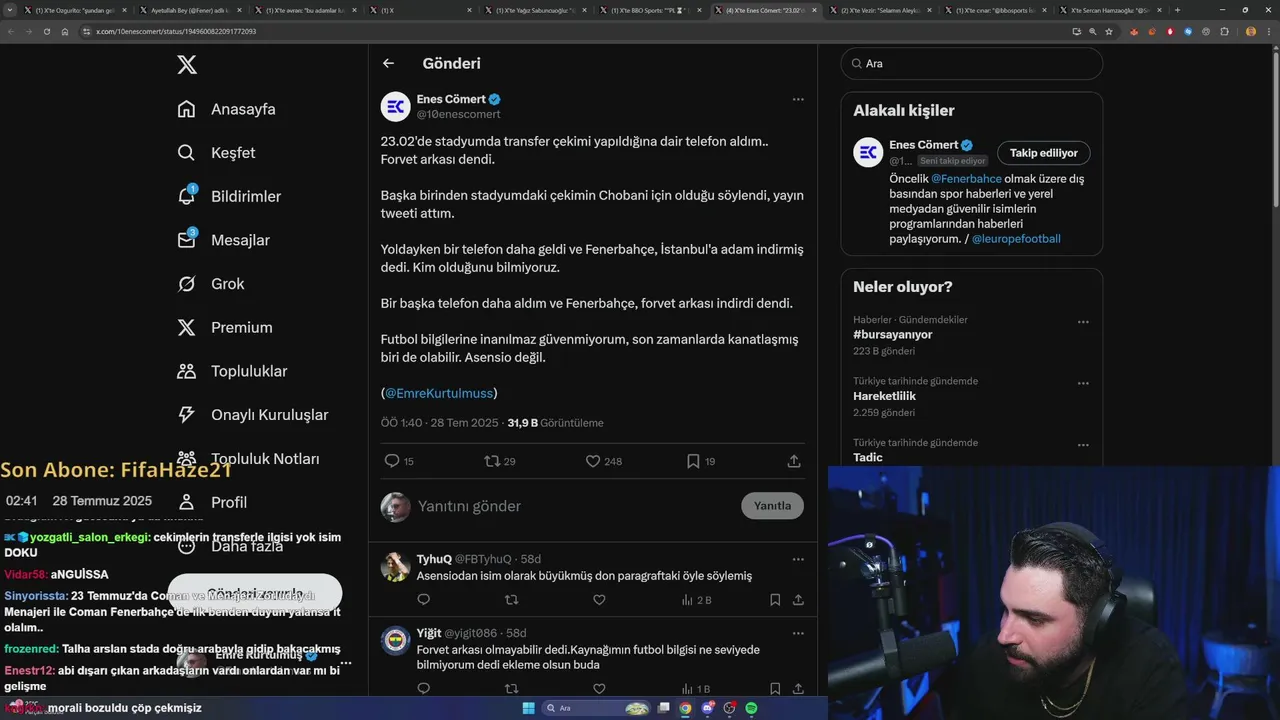Click the Keşfet magnifier icon
This screenshot has height=720, width=1280.
click(186, 153)
